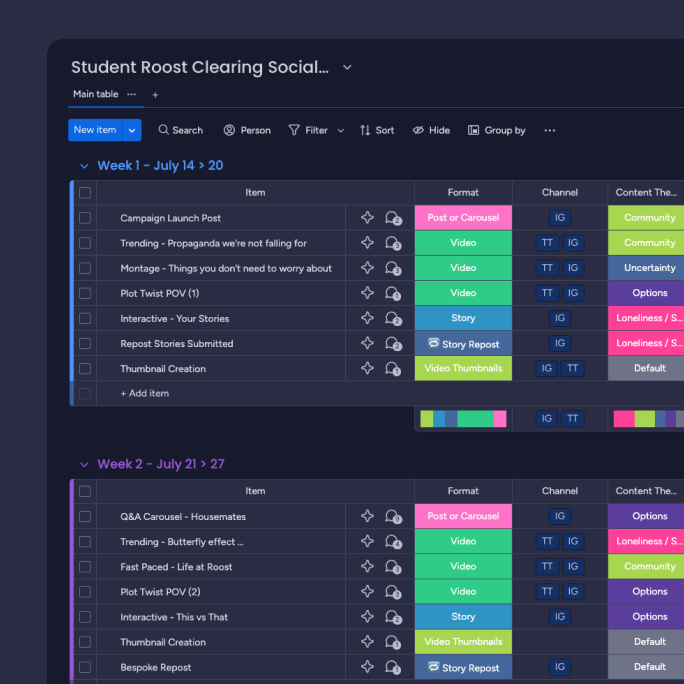The height and width of the screenshot is (684, 684).
Task: Open the Search tool in the toolbar
Action: pyautogui.click(x=181, y=130)
